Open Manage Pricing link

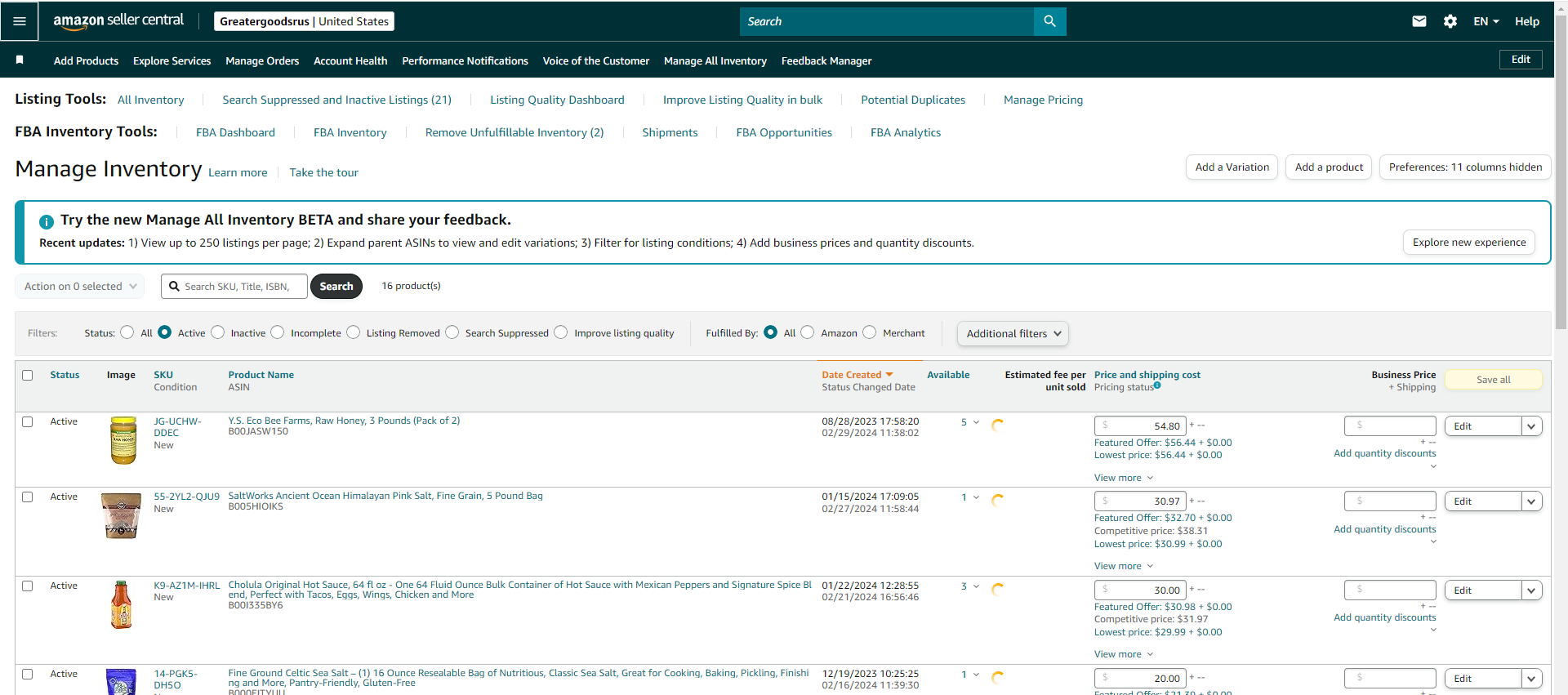(x=1043, y=100)
